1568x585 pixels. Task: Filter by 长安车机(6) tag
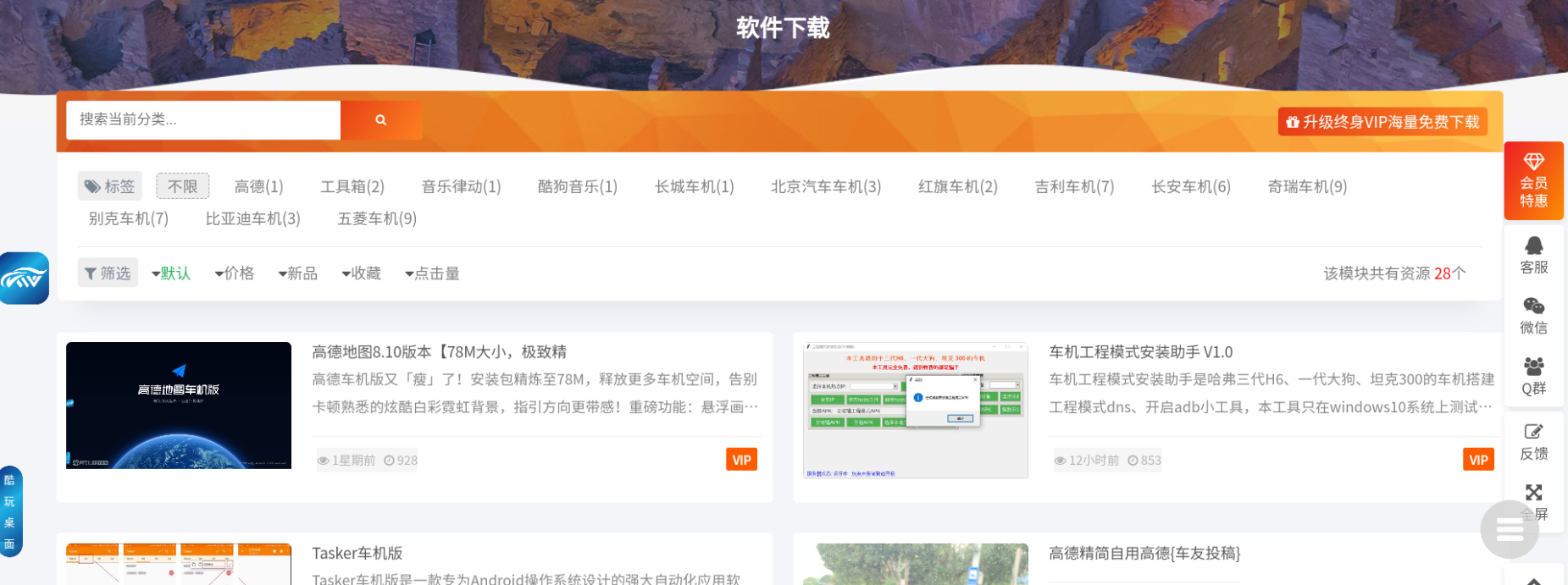point(1191,186)
